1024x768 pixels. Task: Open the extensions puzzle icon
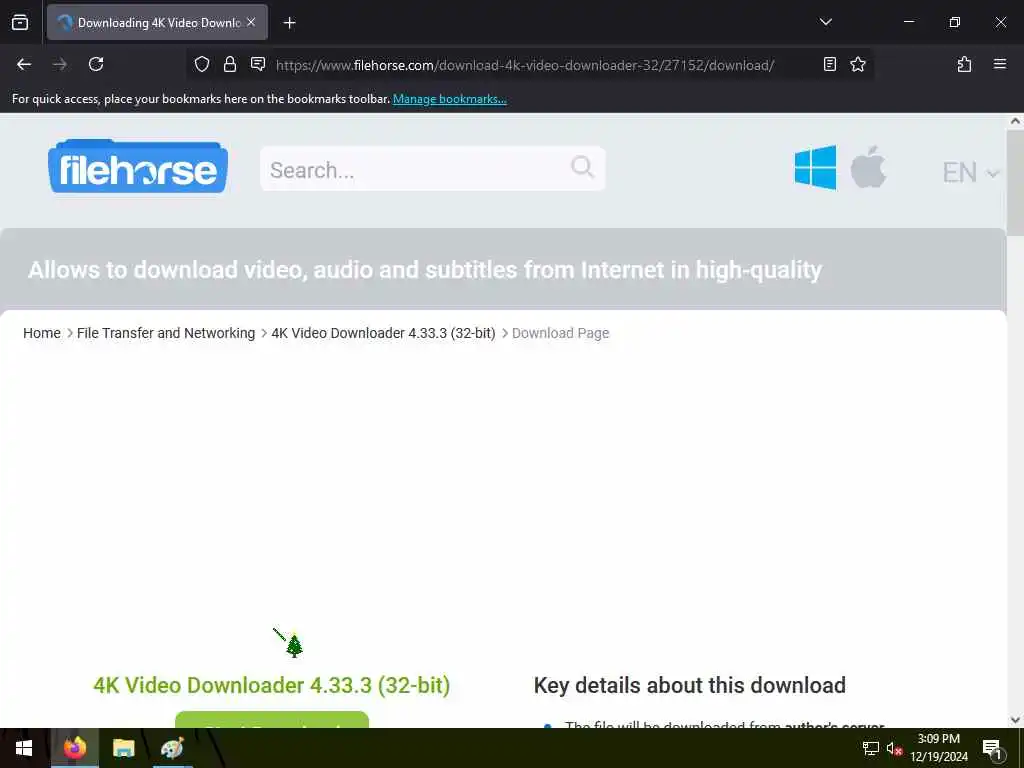(x=964, y=64)
